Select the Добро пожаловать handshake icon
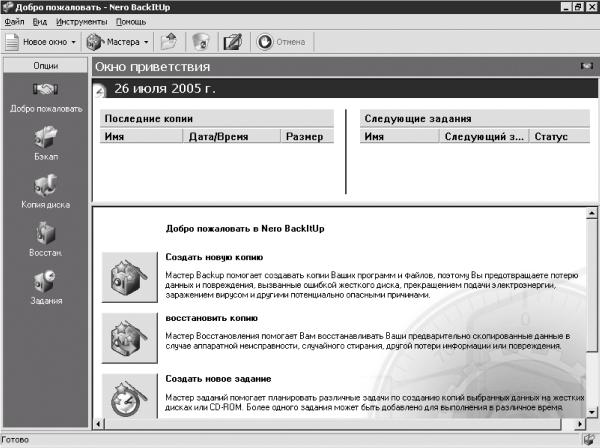This screenshot has height=448, width=600. coord(45,90)
